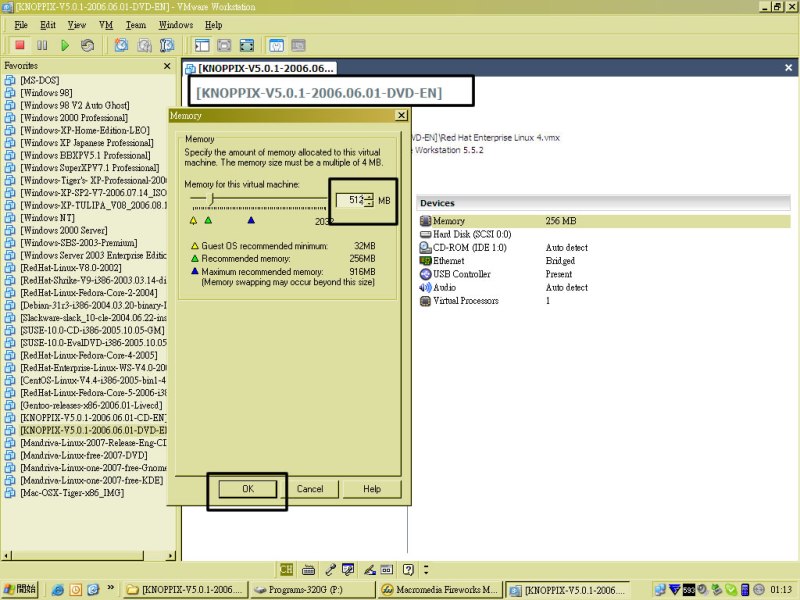Image resolution: width=800 pixels, height=600 pixels.
Task: Click the Help button in Memory dialog
Action: tap(372, 489)
